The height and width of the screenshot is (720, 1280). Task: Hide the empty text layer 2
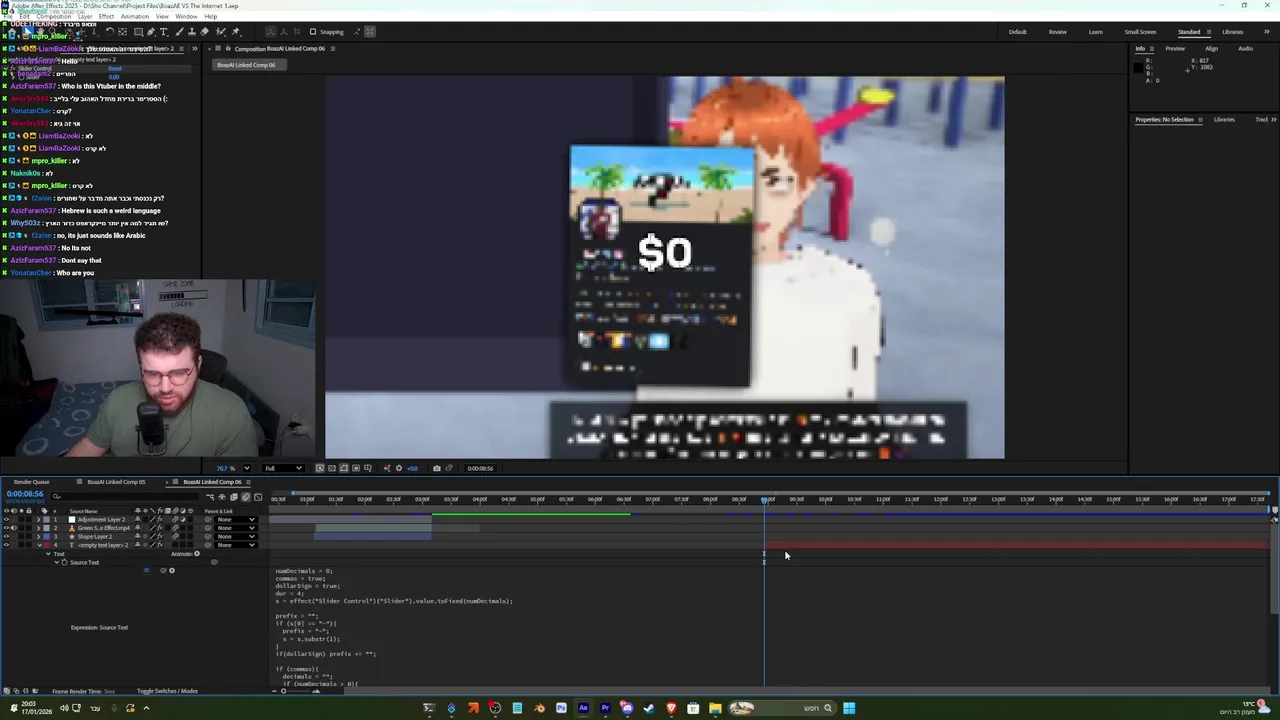pyautogui.click(x=7, y=545)
